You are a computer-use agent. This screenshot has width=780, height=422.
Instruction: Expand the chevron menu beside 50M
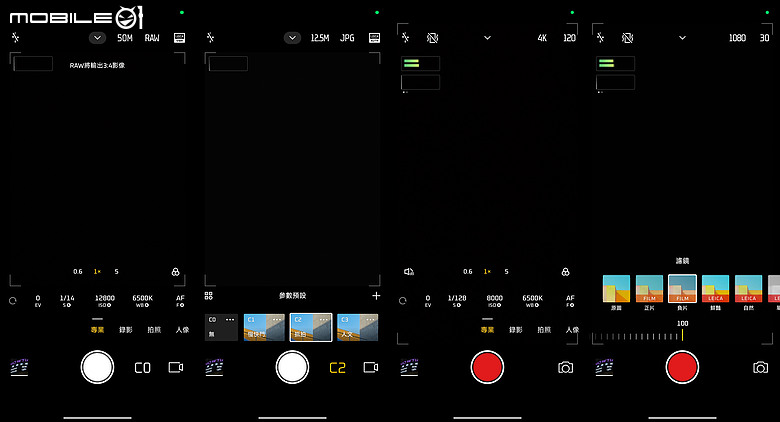point(98,38)
